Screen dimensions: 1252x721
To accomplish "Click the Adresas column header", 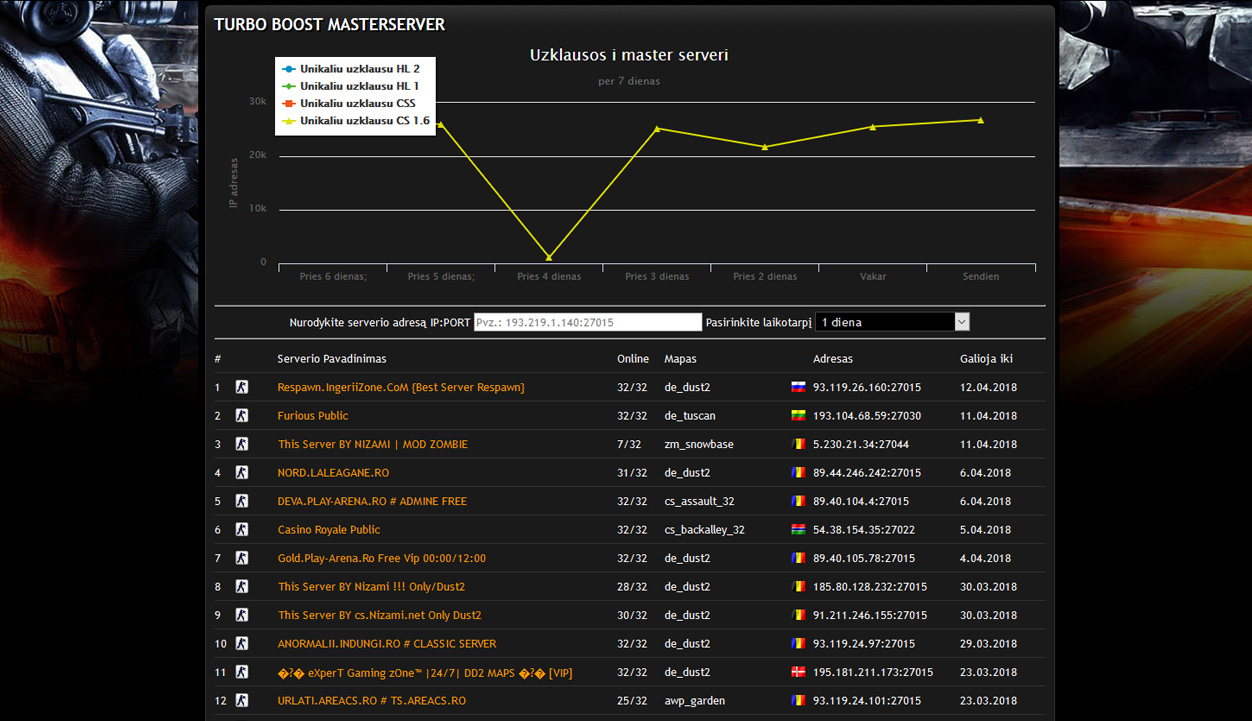I will (x=833, y=358).
